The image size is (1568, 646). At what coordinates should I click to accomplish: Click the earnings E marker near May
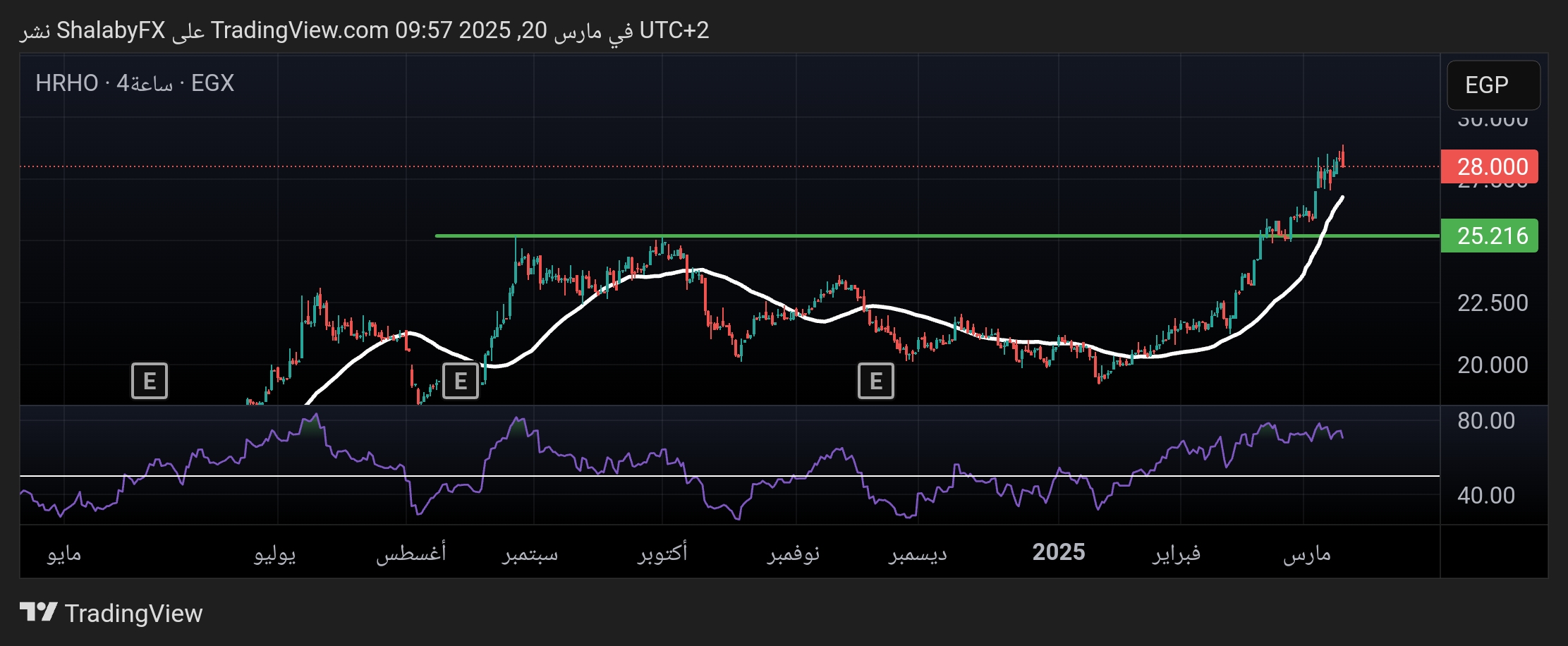[150, 381]
